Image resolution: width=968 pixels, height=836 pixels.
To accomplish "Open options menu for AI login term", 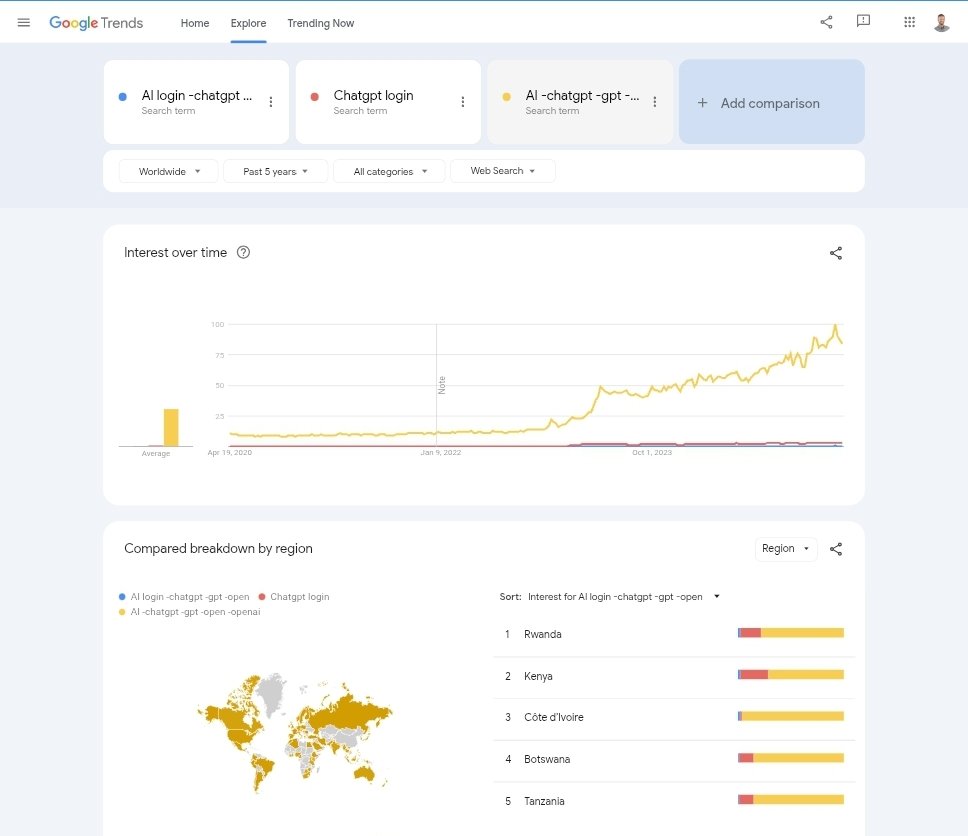I will pos(270,102).
